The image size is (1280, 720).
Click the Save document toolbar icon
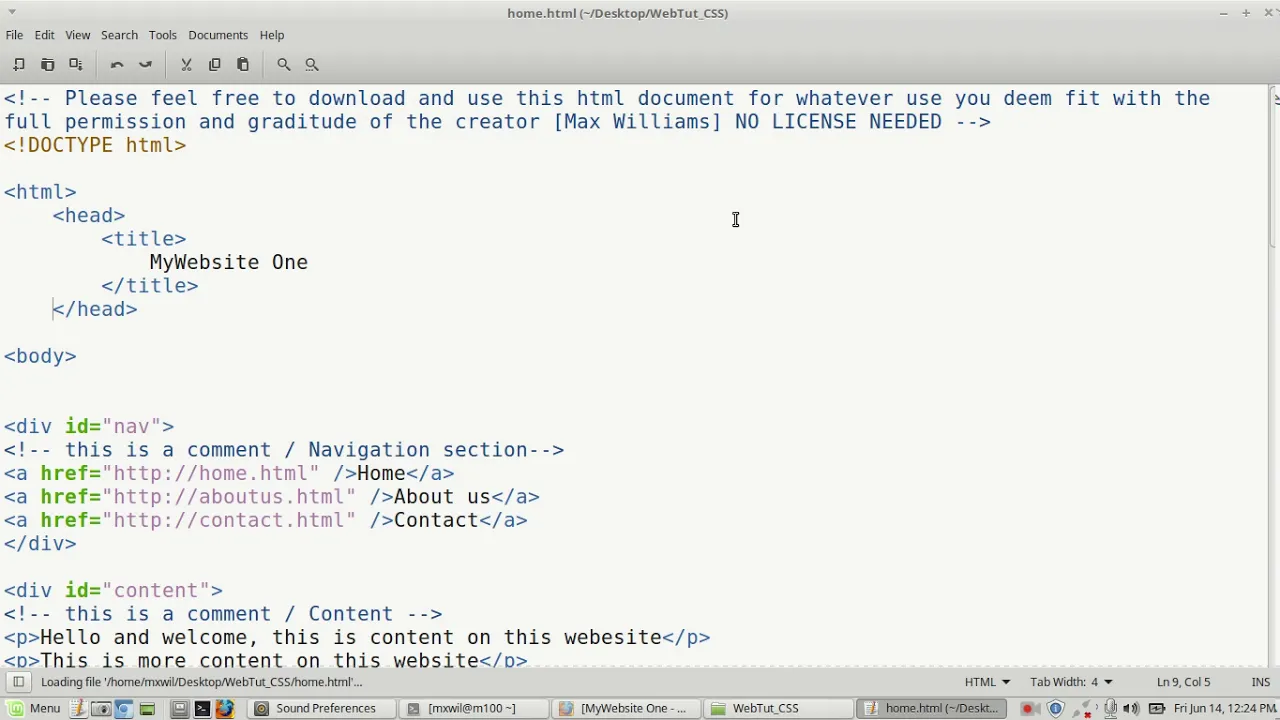75,64
